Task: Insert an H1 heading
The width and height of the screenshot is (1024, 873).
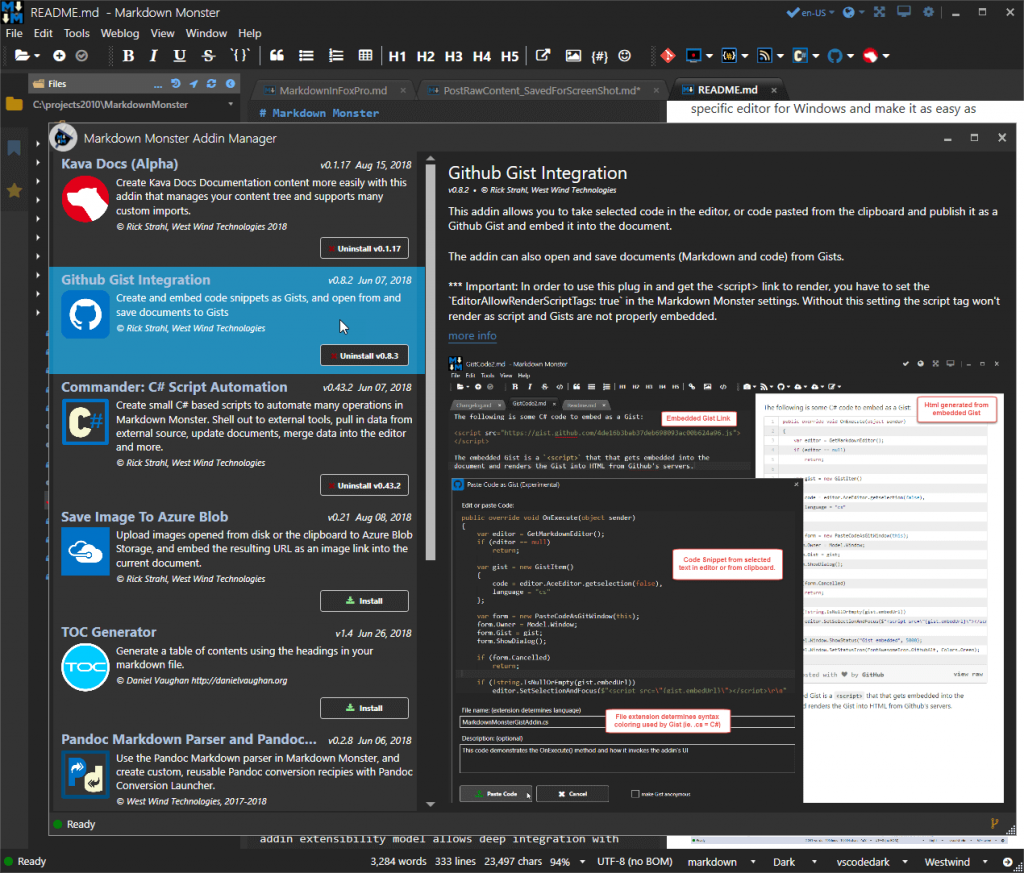Action: point(397,56)
